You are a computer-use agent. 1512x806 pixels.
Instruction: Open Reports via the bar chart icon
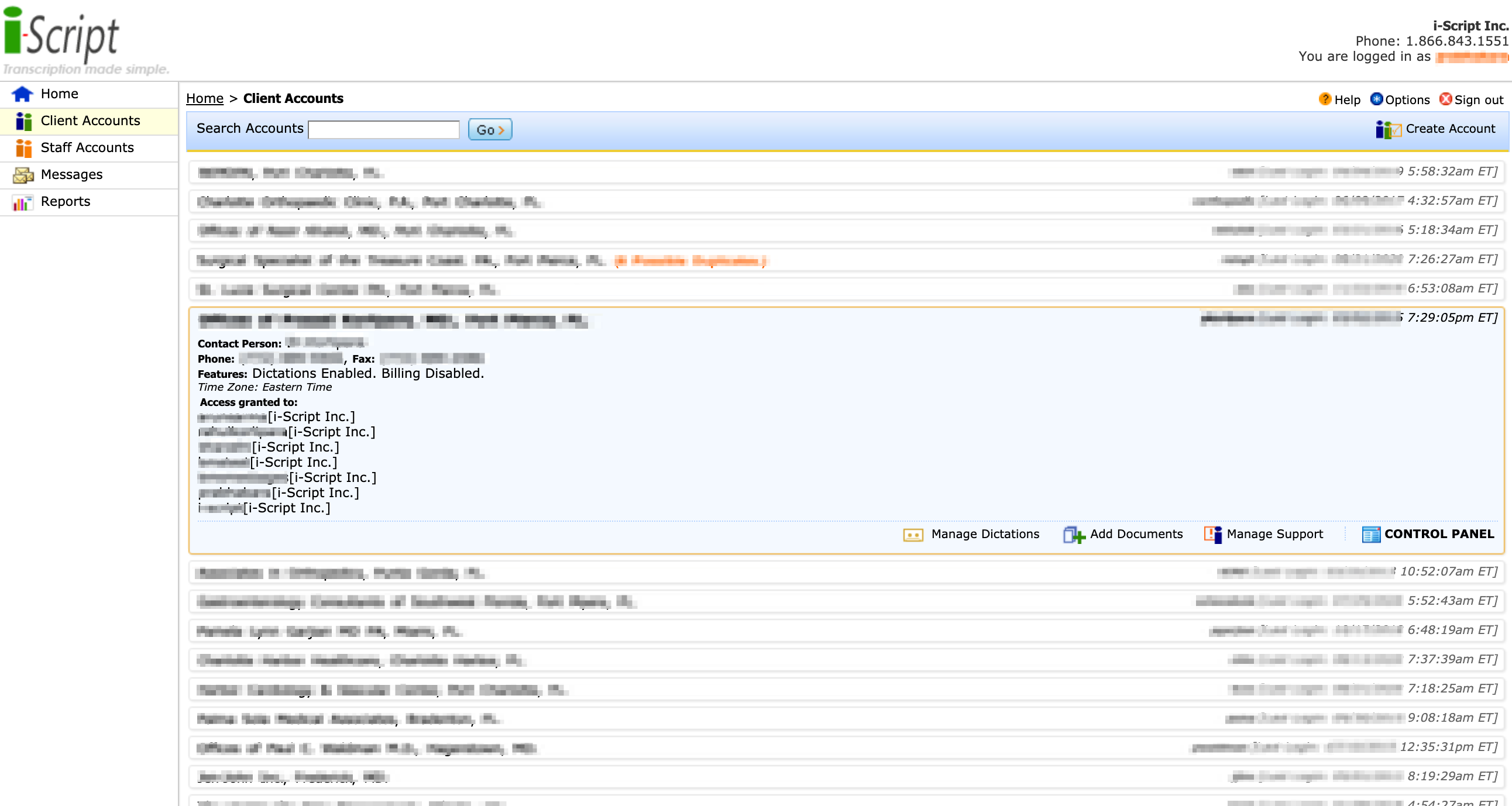[22, 202]
